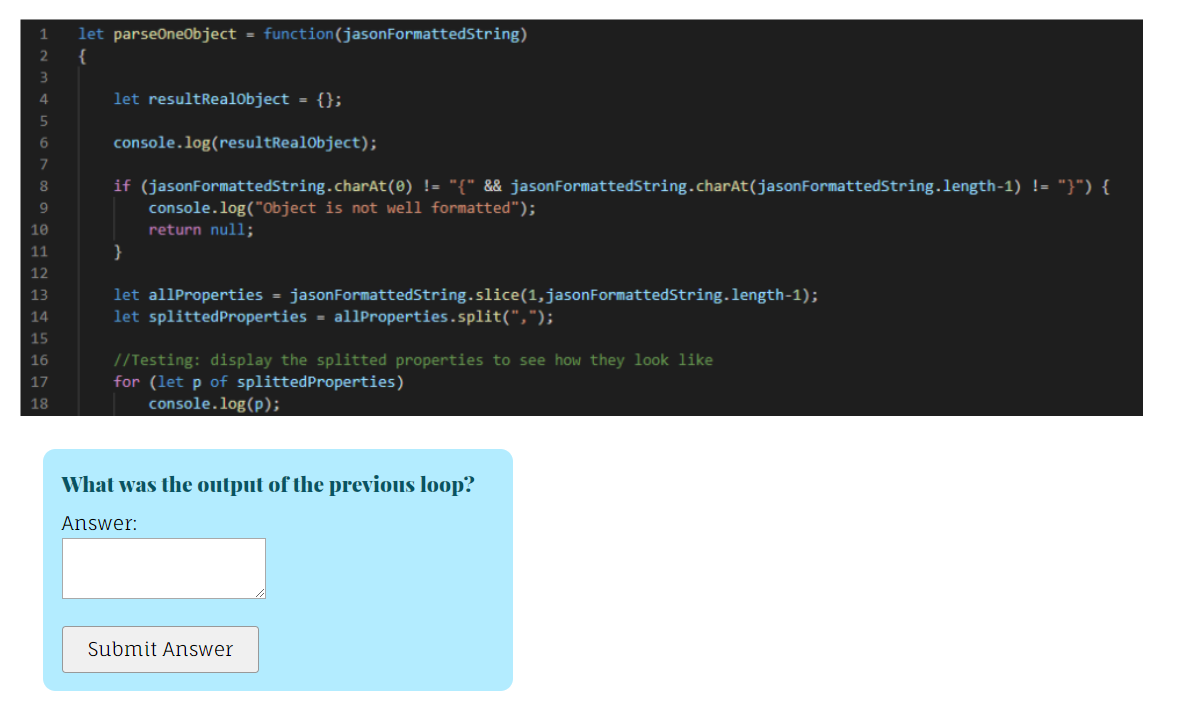The image size is (1199, 706).
Task: Click 'for (let p of splittedProperties)' line
Action: click(258, 382)
